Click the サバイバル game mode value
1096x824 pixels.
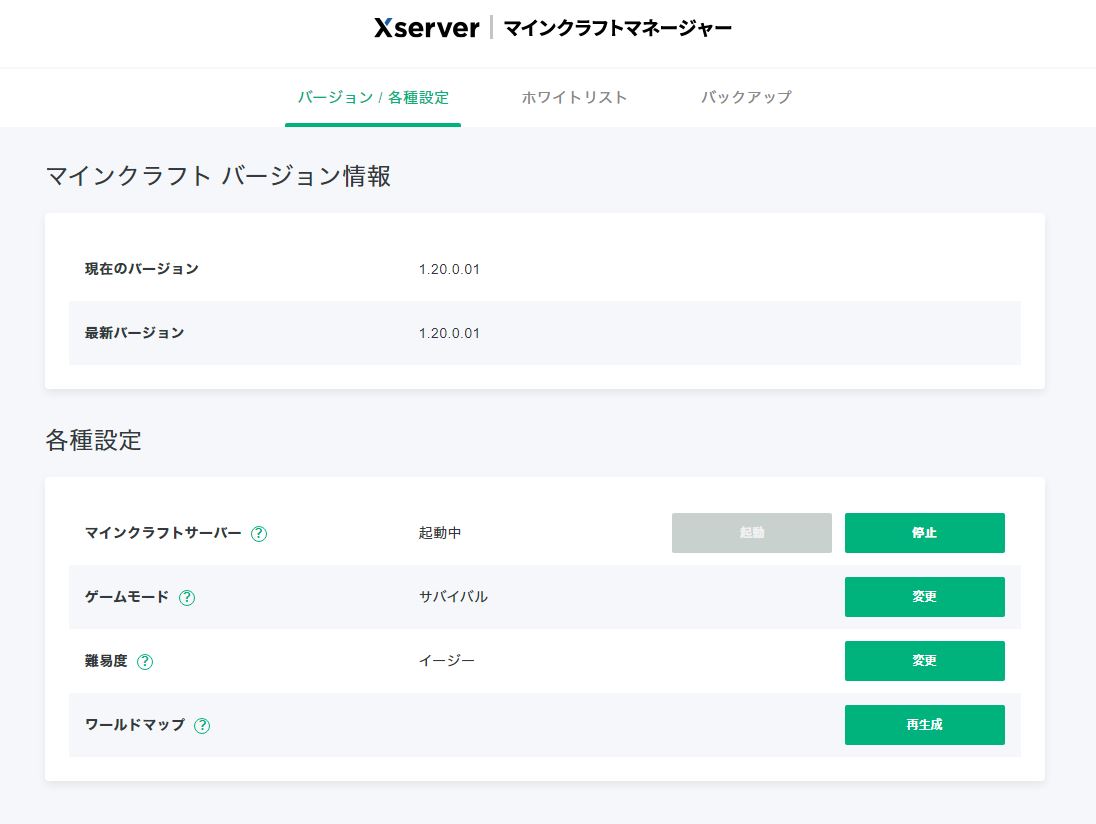453,597
